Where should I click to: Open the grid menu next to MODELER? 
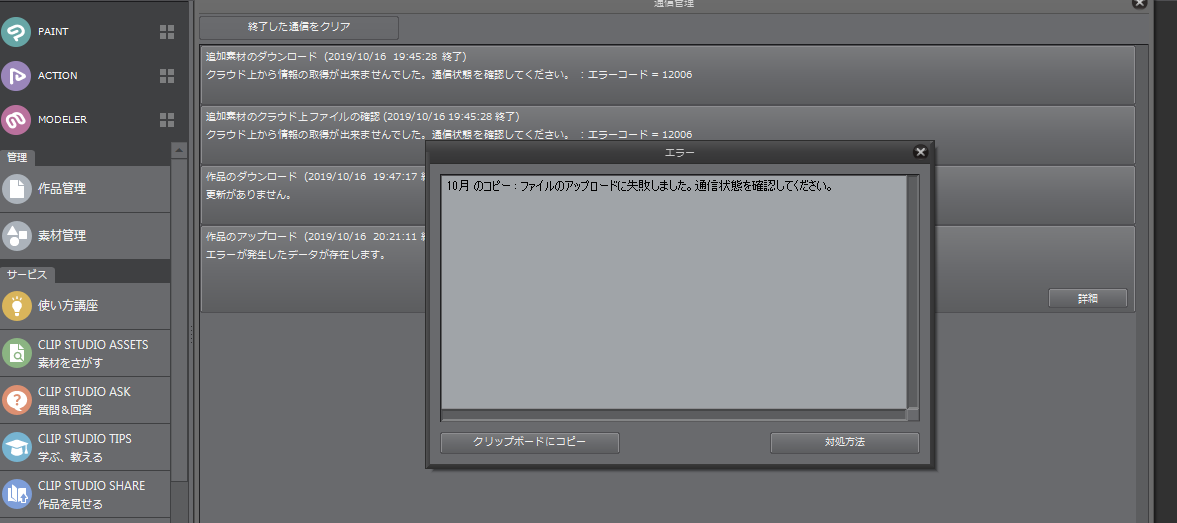pyautogui.click(x=167, y=119)
